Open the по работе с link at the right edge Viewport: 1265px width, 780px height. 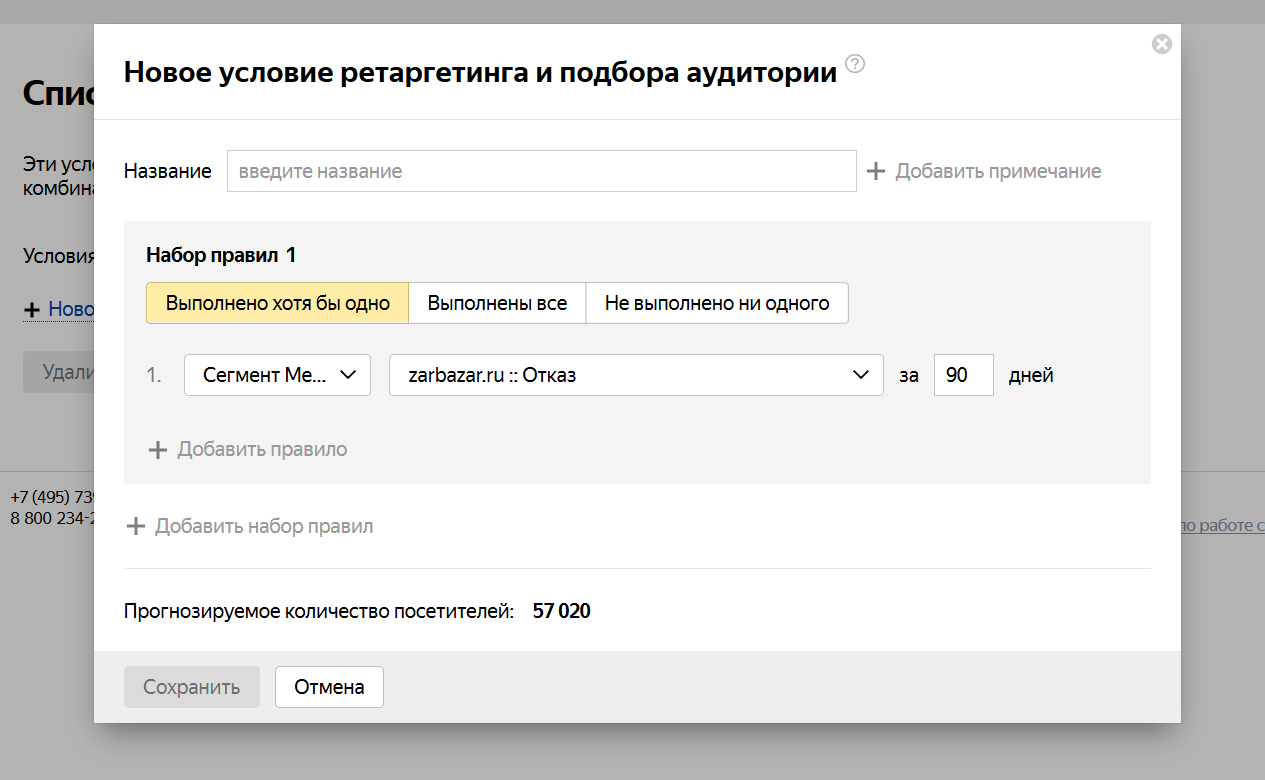[1222, 526]
